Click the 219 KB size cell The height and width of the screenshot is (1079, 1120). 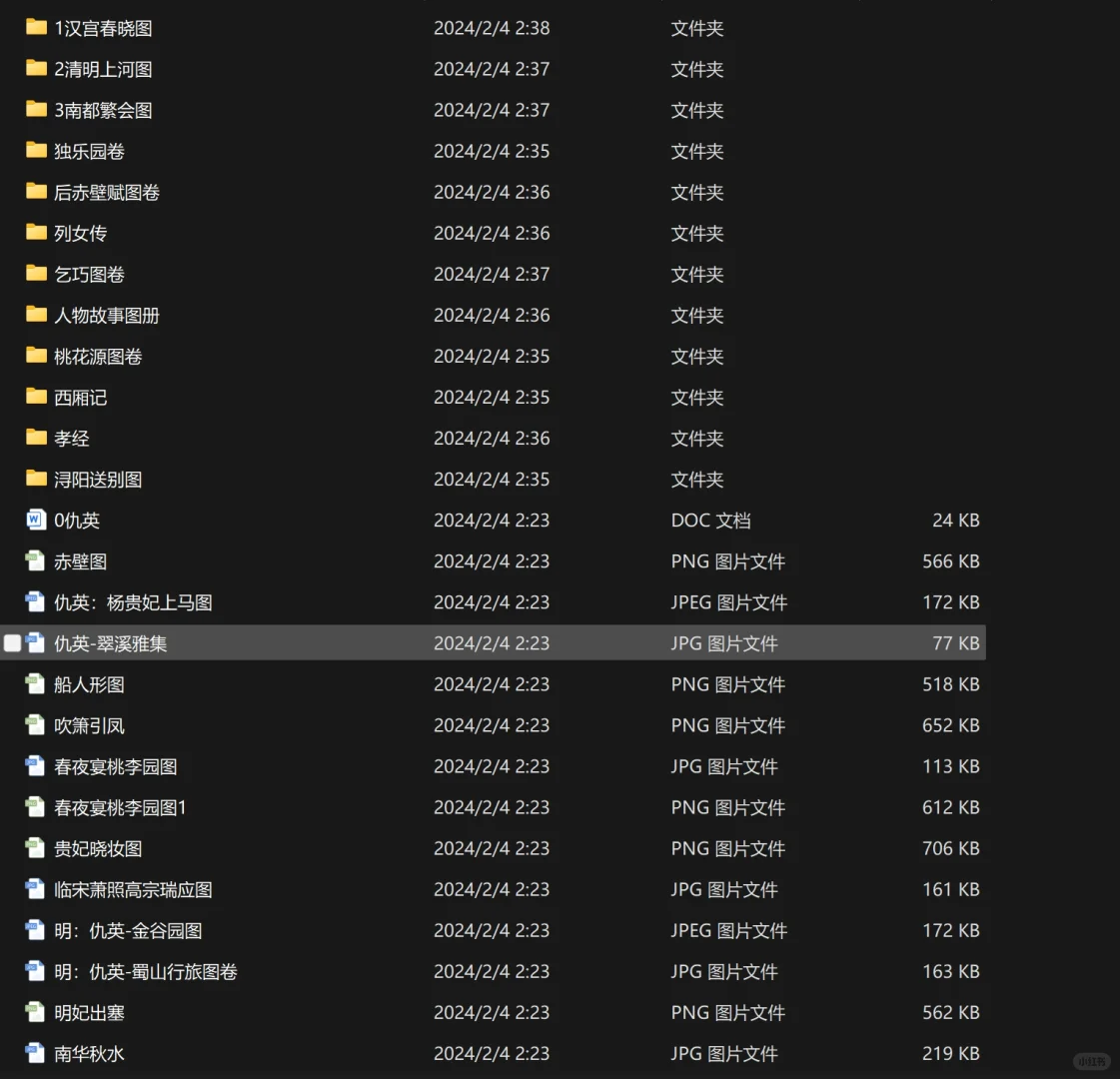tap(951, 1053)
